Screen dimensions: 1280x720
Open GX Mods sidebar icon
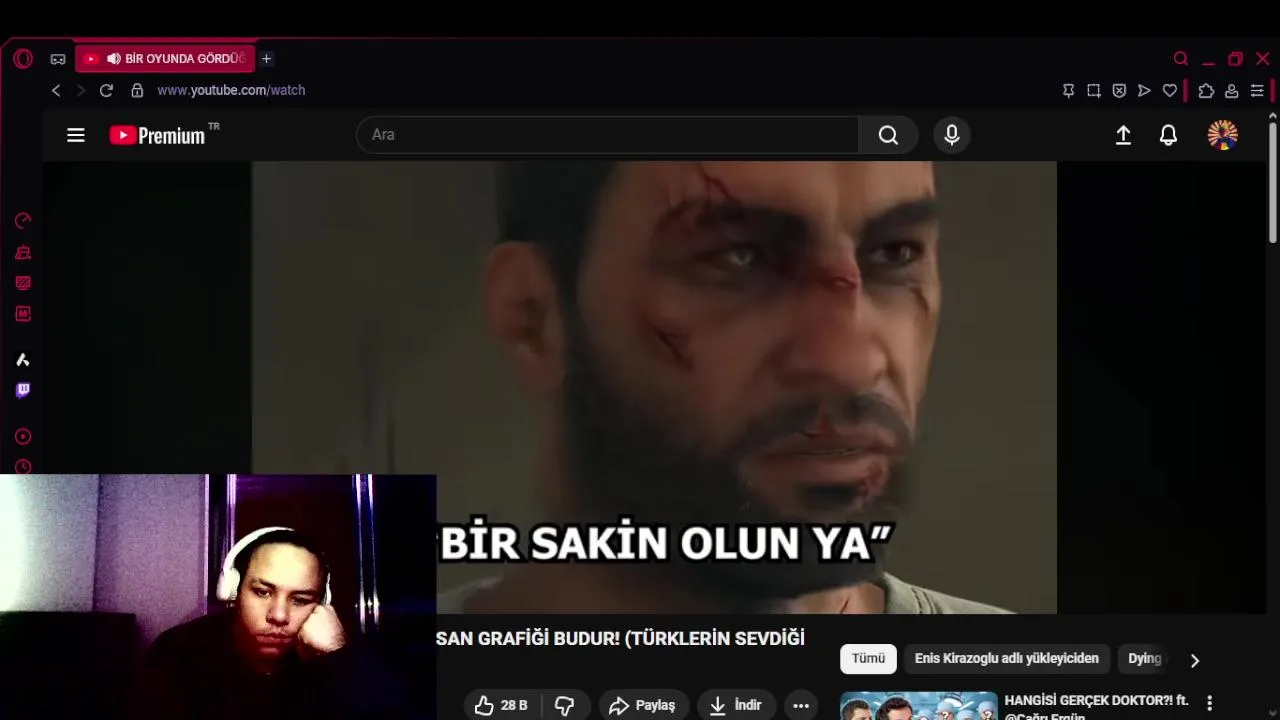coord(23,314)
